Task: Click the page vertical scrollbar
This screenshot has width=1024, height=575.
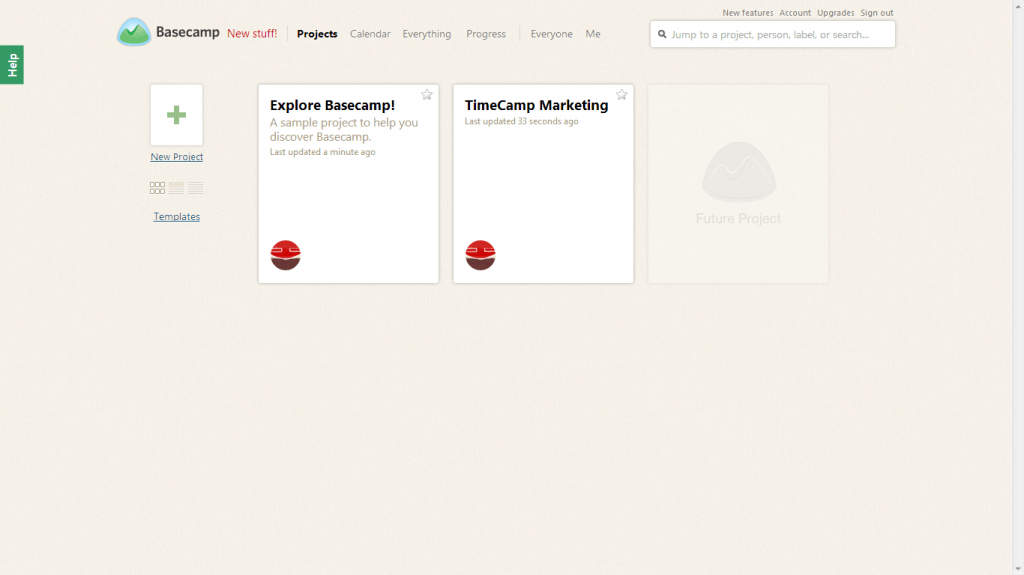Action: [1018, 288]
